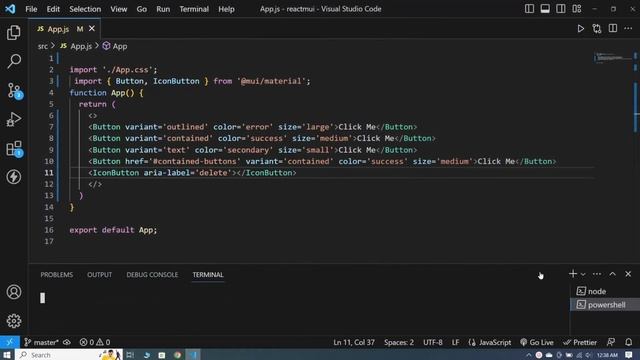640x360 pixels.
Task: Open the Run and Debug view
Action: (x=13, y=120)
